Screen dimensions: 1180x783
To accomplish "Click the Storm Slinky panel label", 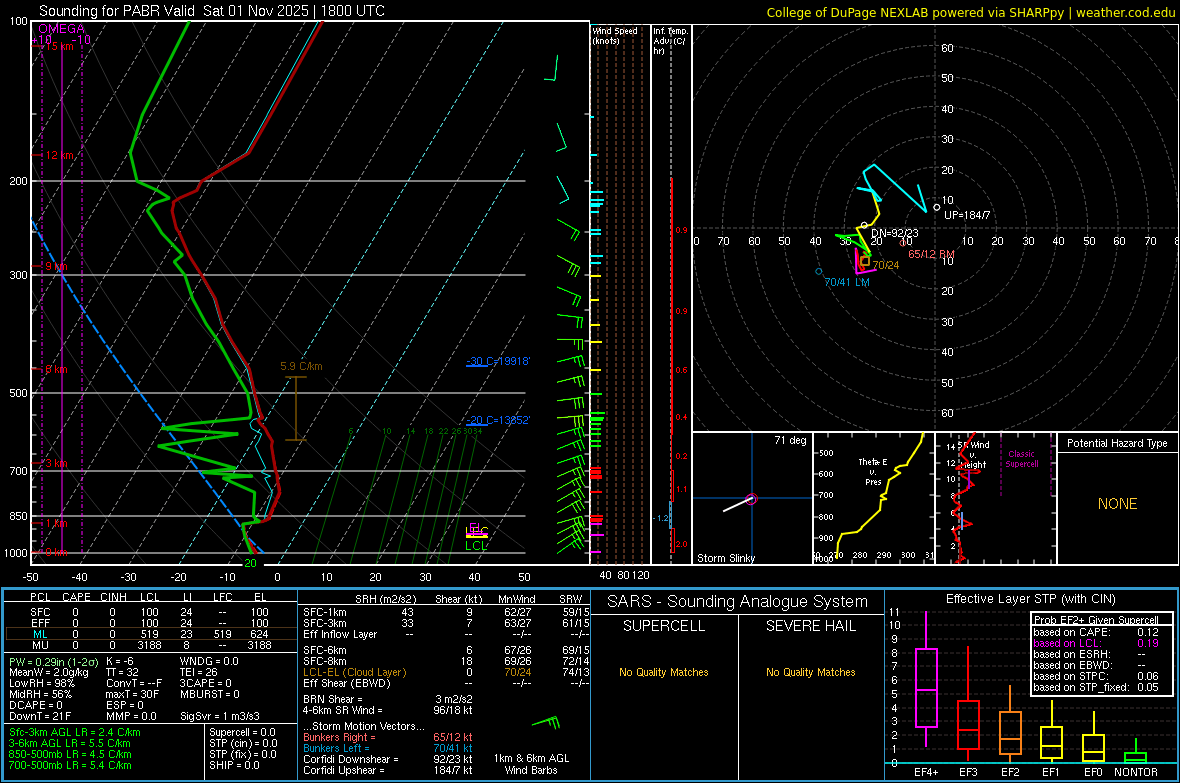I will [x=725, y=558].
